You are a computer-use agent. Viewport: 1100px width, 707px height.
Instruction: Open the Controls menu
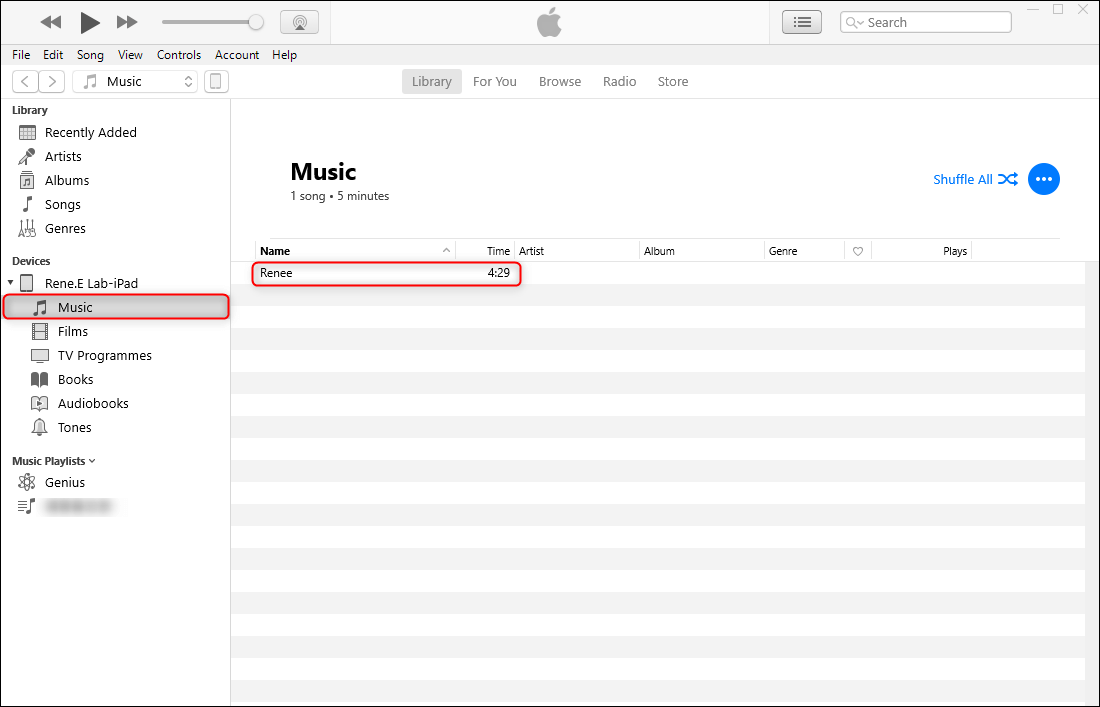coord(179,55)
